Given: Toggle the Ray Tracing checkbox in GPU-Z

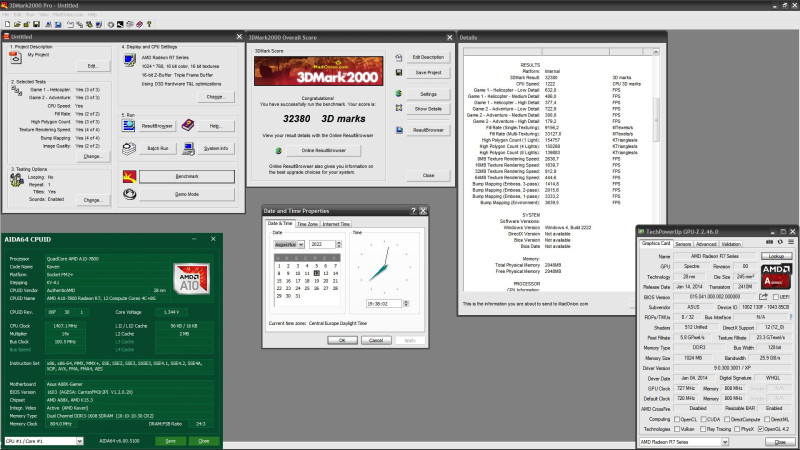Looking at the screenshot, I should [703, 429].
